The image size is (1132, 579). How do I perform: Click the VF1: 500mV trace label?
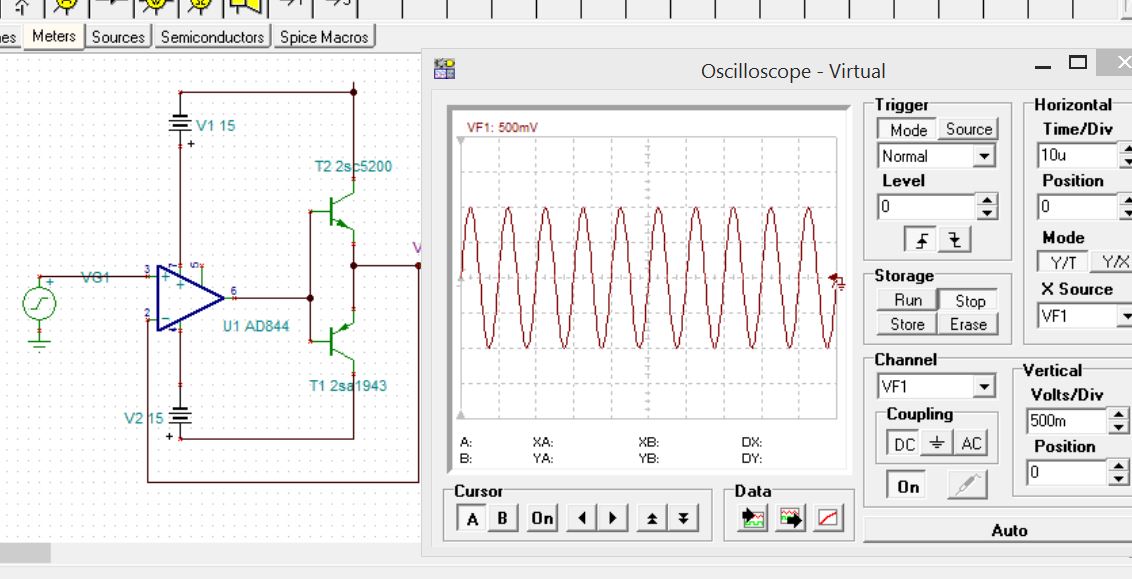pos(502,128)
